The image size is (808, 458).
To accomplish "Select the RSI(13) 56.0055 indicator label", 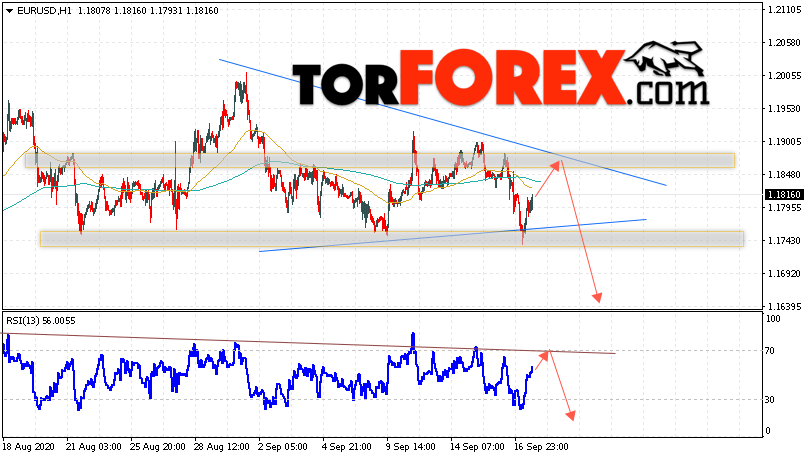I will coord(41,321).
